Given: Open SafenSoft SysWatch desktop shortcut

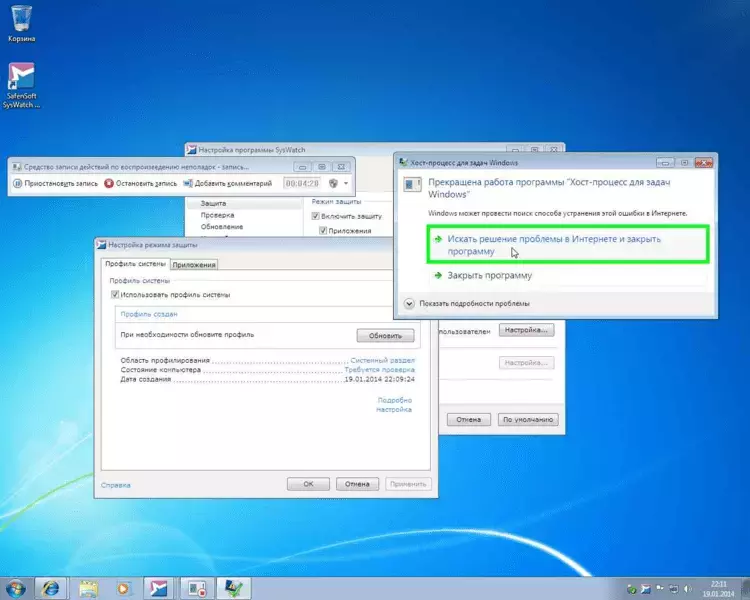Looking at the screenshot, I should [22, 85].
